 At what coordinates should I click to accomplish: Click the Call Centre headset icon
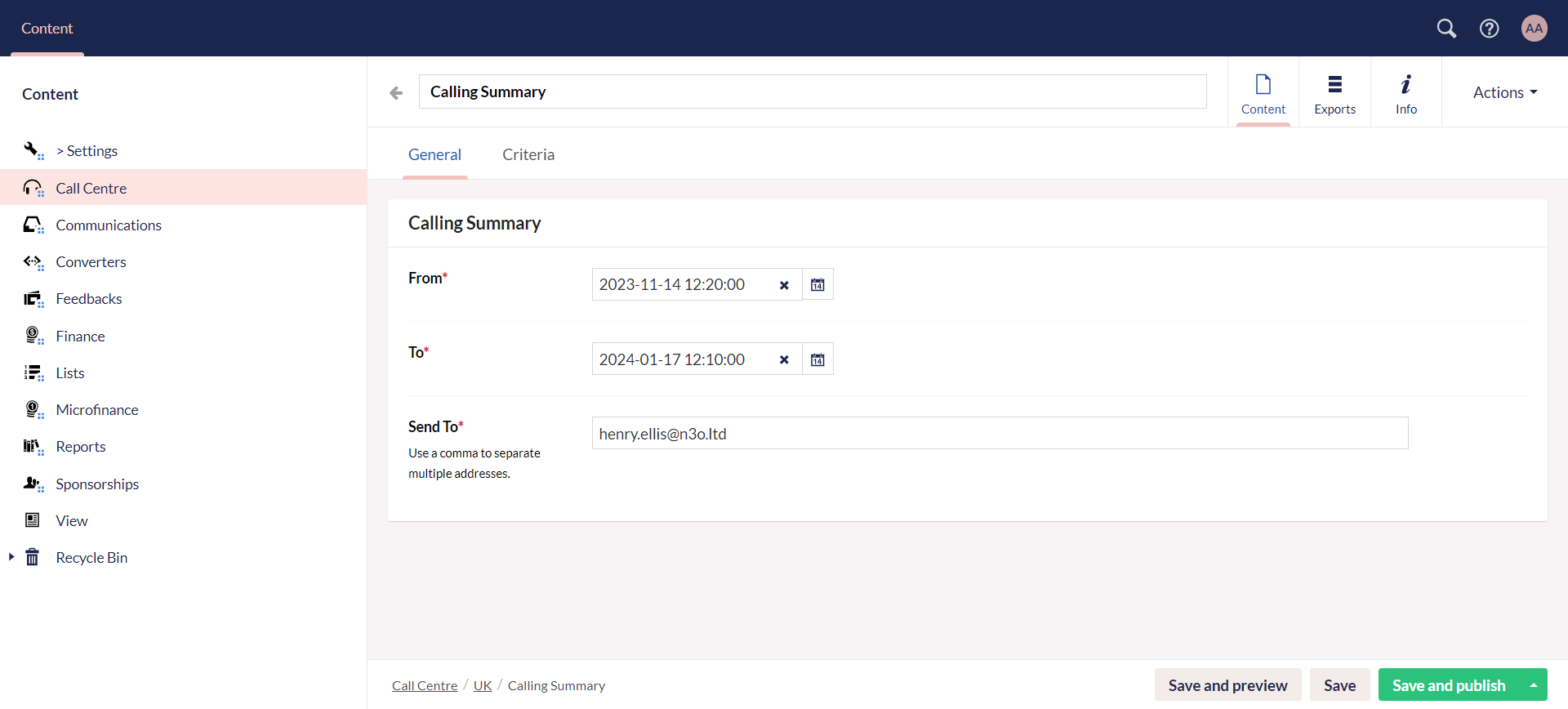pos(33,188)
